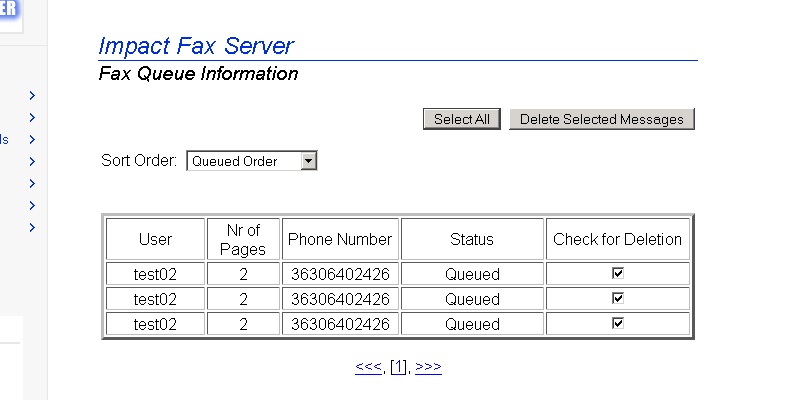Viewport: 800px width, 400px height.
Task: Click the chevron beside the 'ls' menu text
Action: coord(32,140)
